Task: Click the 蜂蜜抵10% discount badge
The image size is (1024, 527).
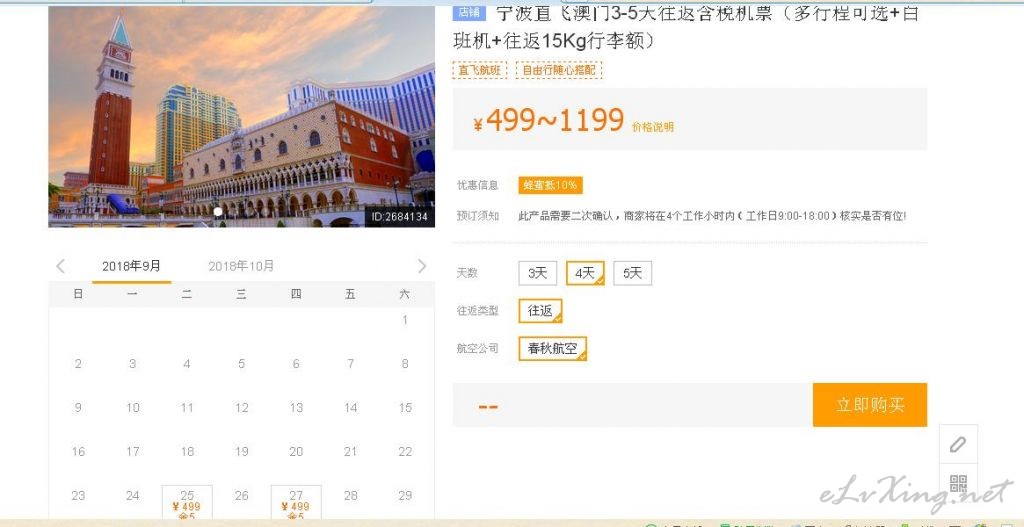Action: point(550,185)
